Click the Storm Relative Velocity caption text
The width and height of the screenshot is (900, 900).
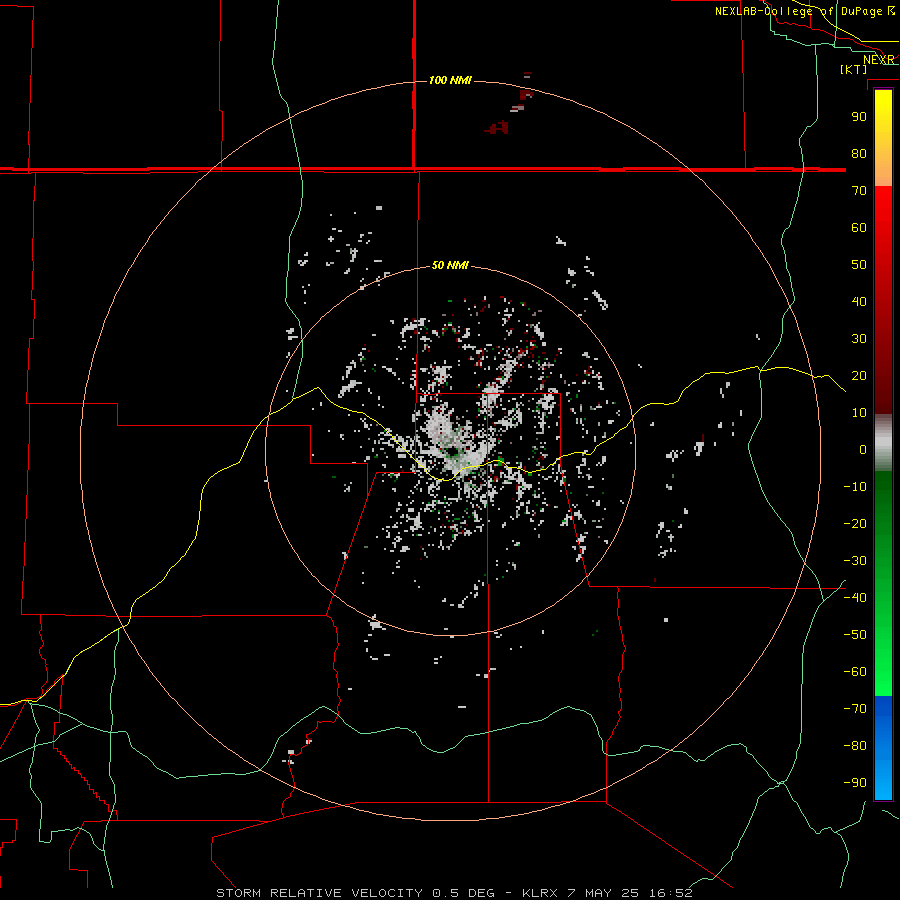click(x=454, y=893)
